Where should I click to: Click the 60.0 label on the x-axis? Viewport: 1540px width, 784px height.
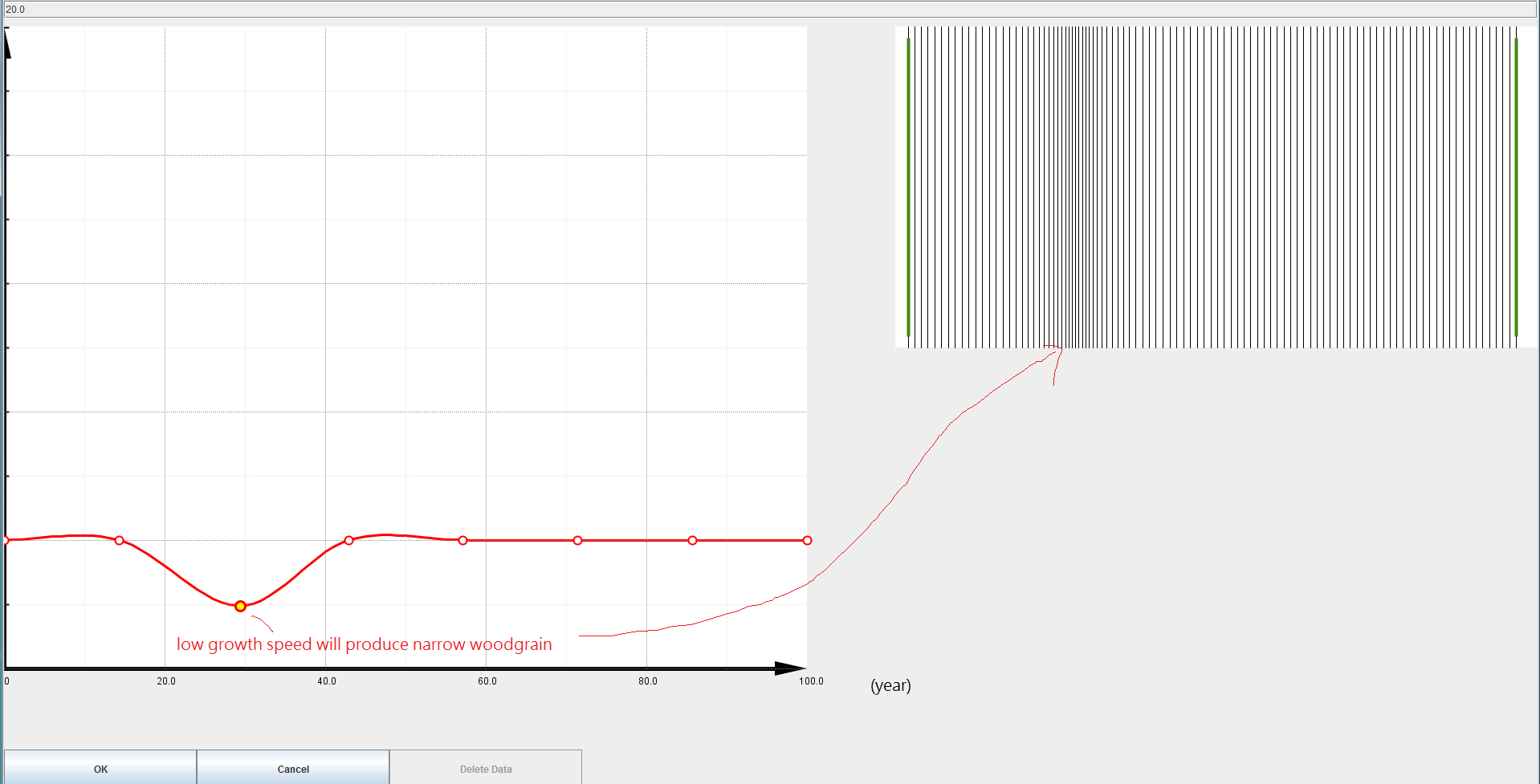(487, 681)
